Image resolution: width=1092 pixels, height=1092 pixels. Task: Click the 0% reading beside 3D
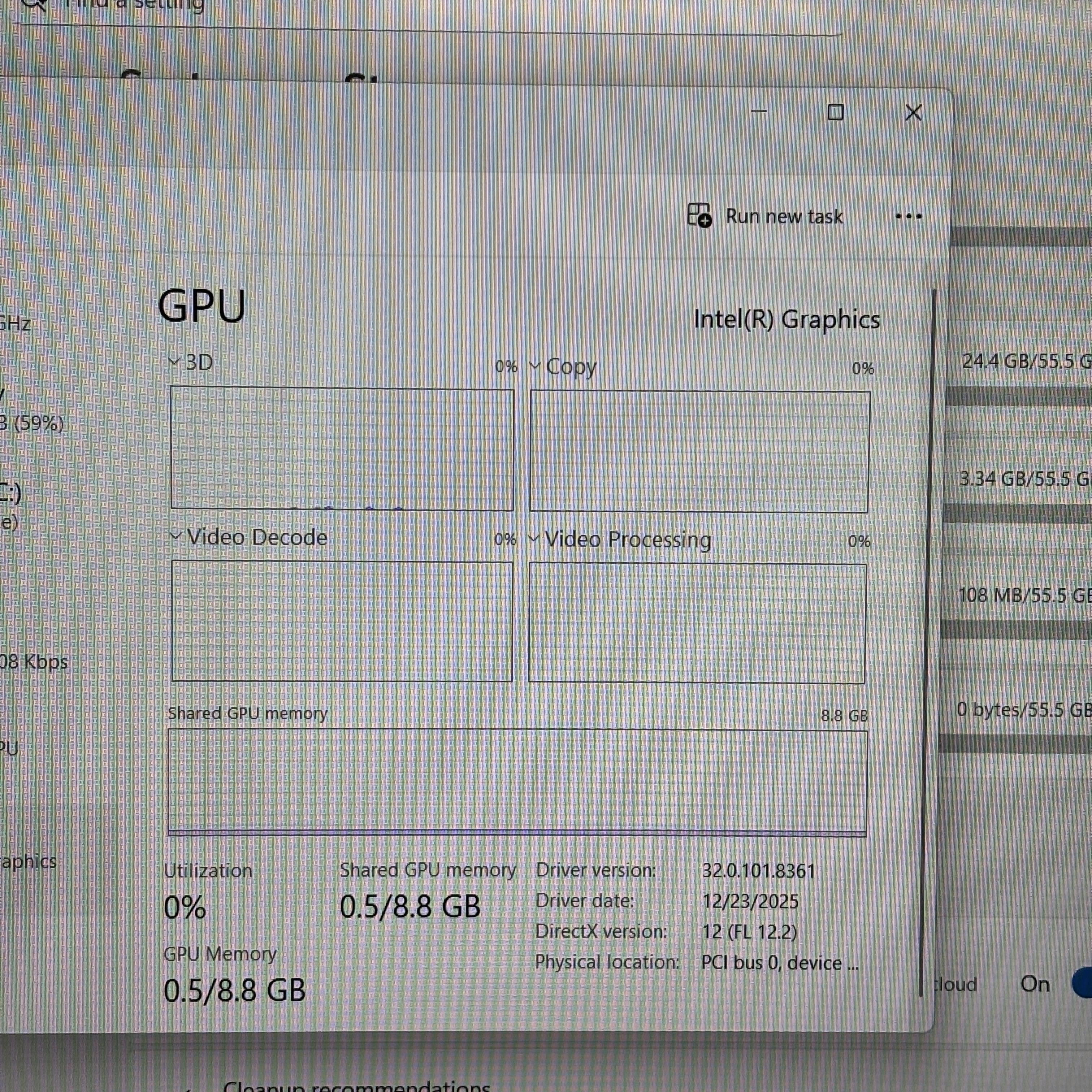[506, 367]
